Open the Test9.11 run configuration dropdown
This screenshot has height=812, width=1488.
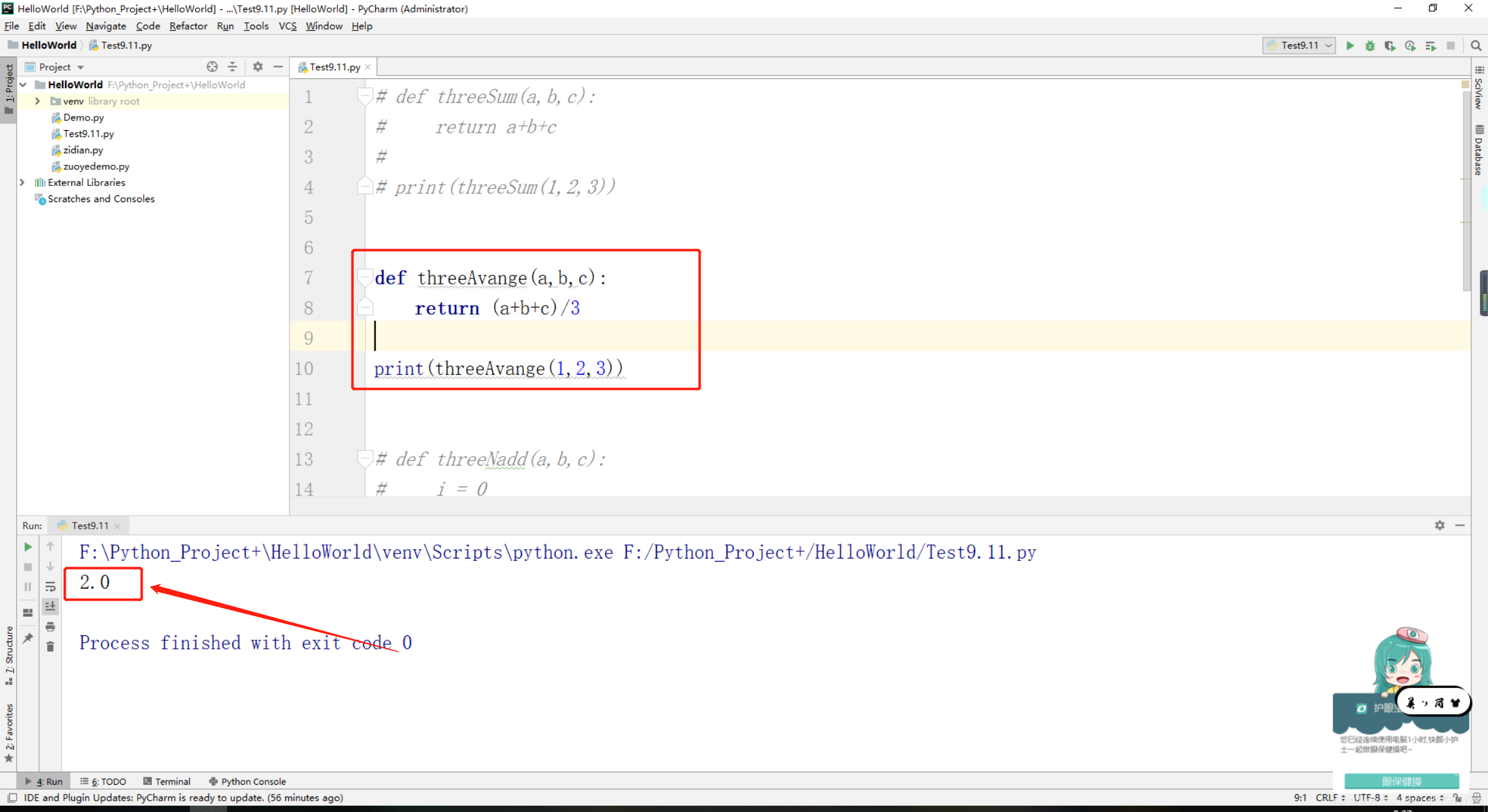[x=1300, y=46]
